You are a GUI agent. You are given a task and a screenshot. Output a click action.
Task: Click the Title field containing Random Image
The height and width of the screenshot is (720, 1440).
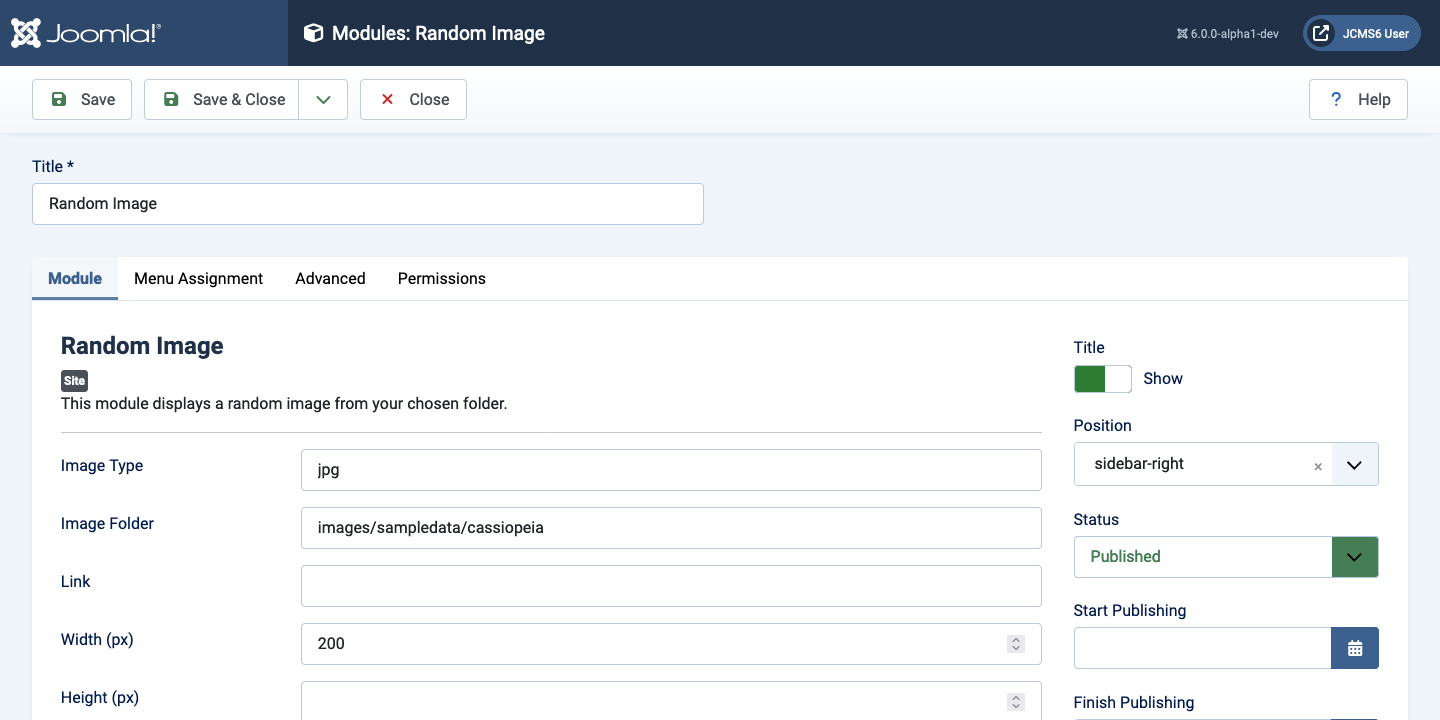click(367, 203)
